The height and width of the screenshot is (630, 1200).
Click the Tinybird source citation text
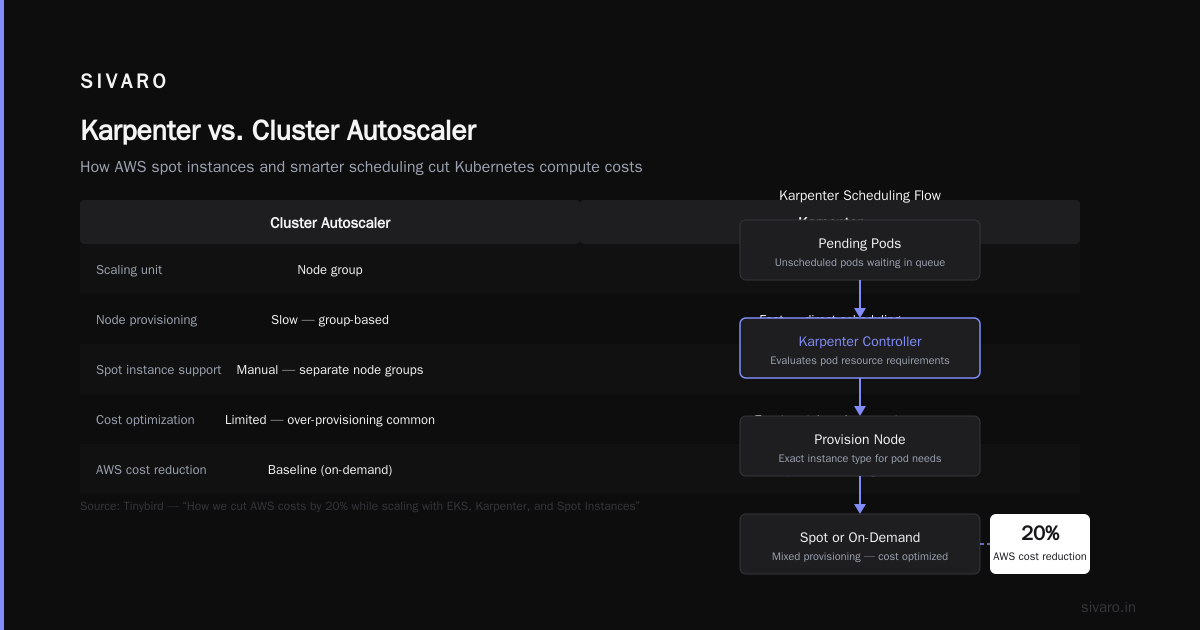360,506
